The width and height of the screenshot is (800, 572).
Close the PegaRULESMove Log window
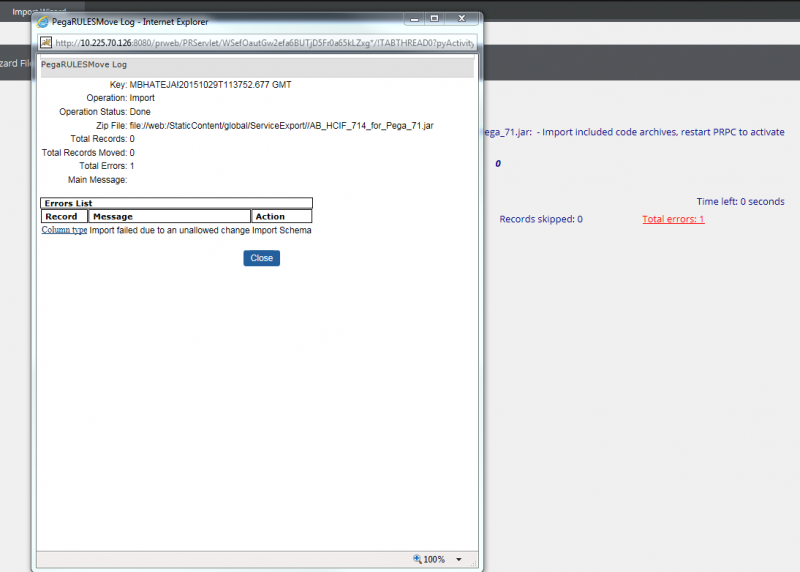tap(461, 19)
